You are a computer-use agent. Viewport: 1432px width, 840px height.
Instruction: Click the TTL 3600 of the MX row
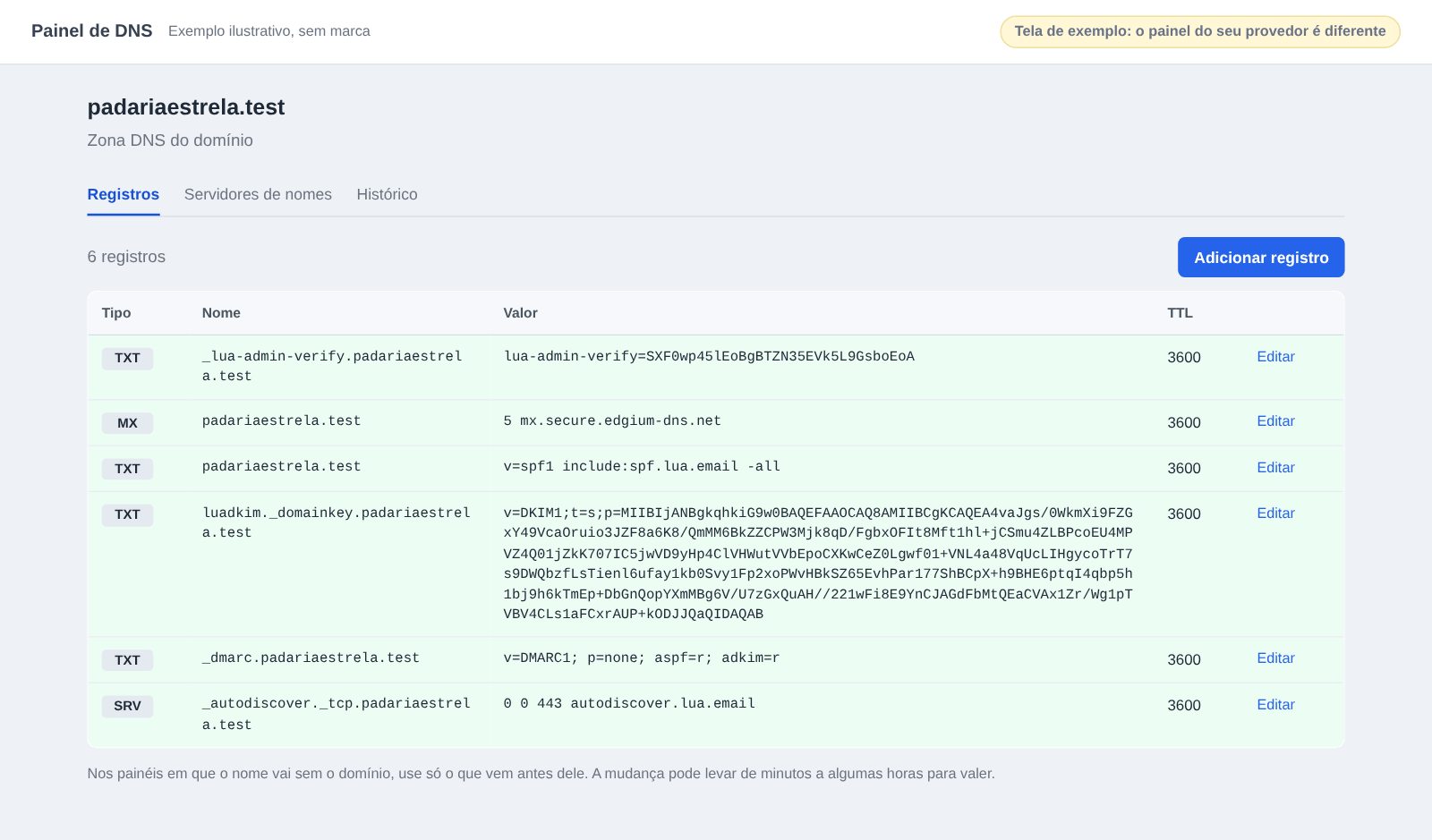point(1184,423)
